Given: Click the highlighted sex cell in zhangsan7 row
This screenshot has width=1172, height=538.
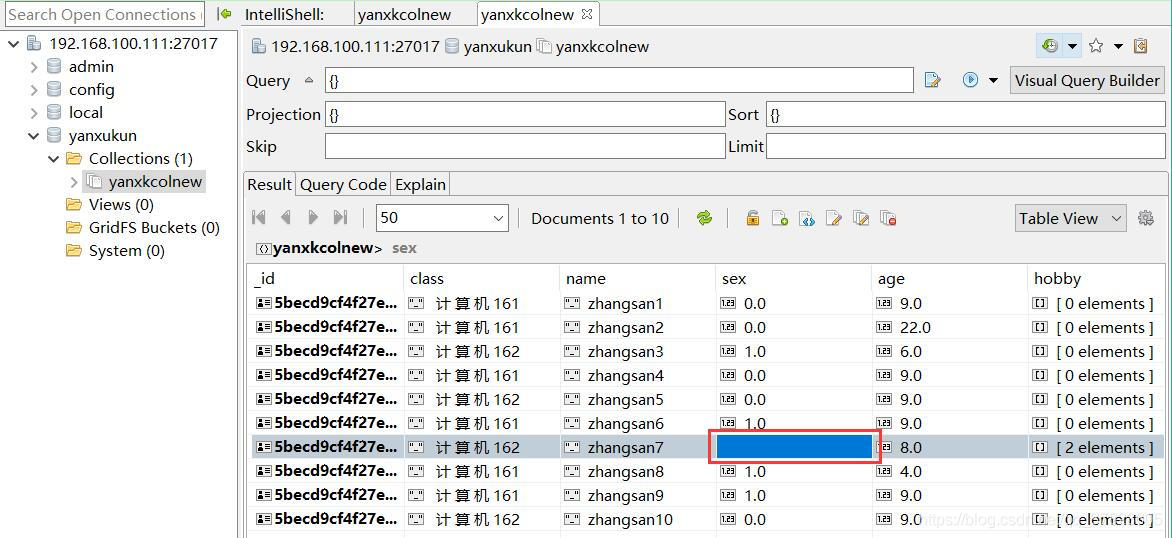Looking at the screenshot, I should (x=795, y=447).
